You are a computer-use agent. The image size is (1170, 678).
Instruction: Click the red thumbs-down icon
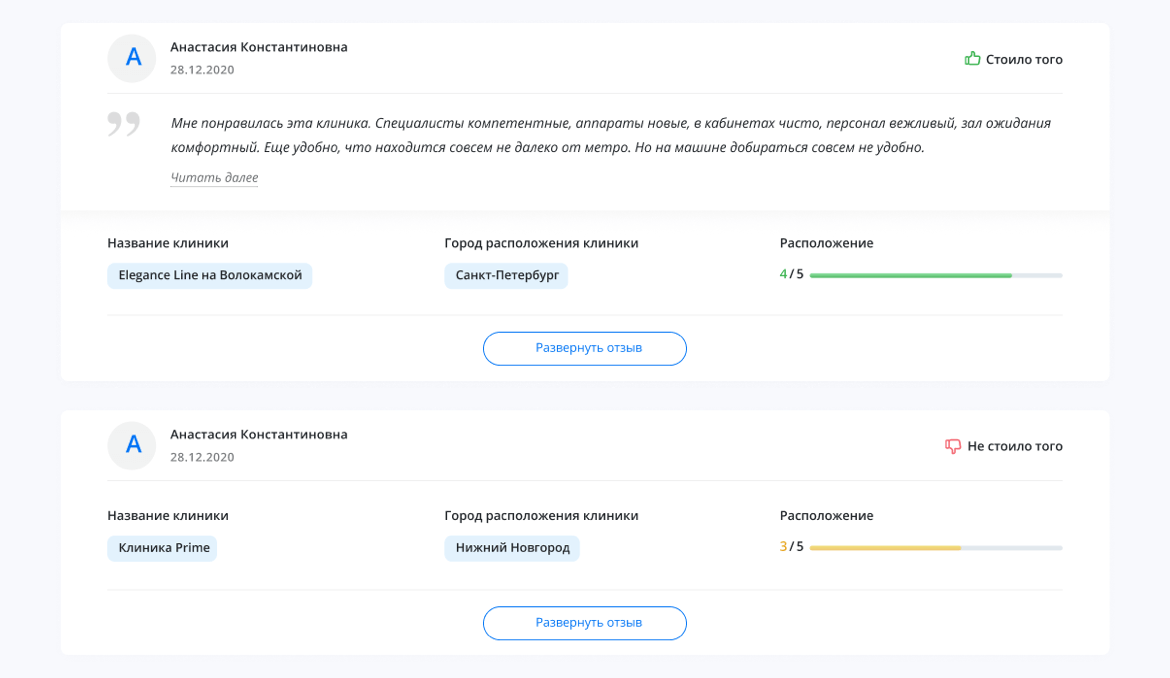coord(953,446)
